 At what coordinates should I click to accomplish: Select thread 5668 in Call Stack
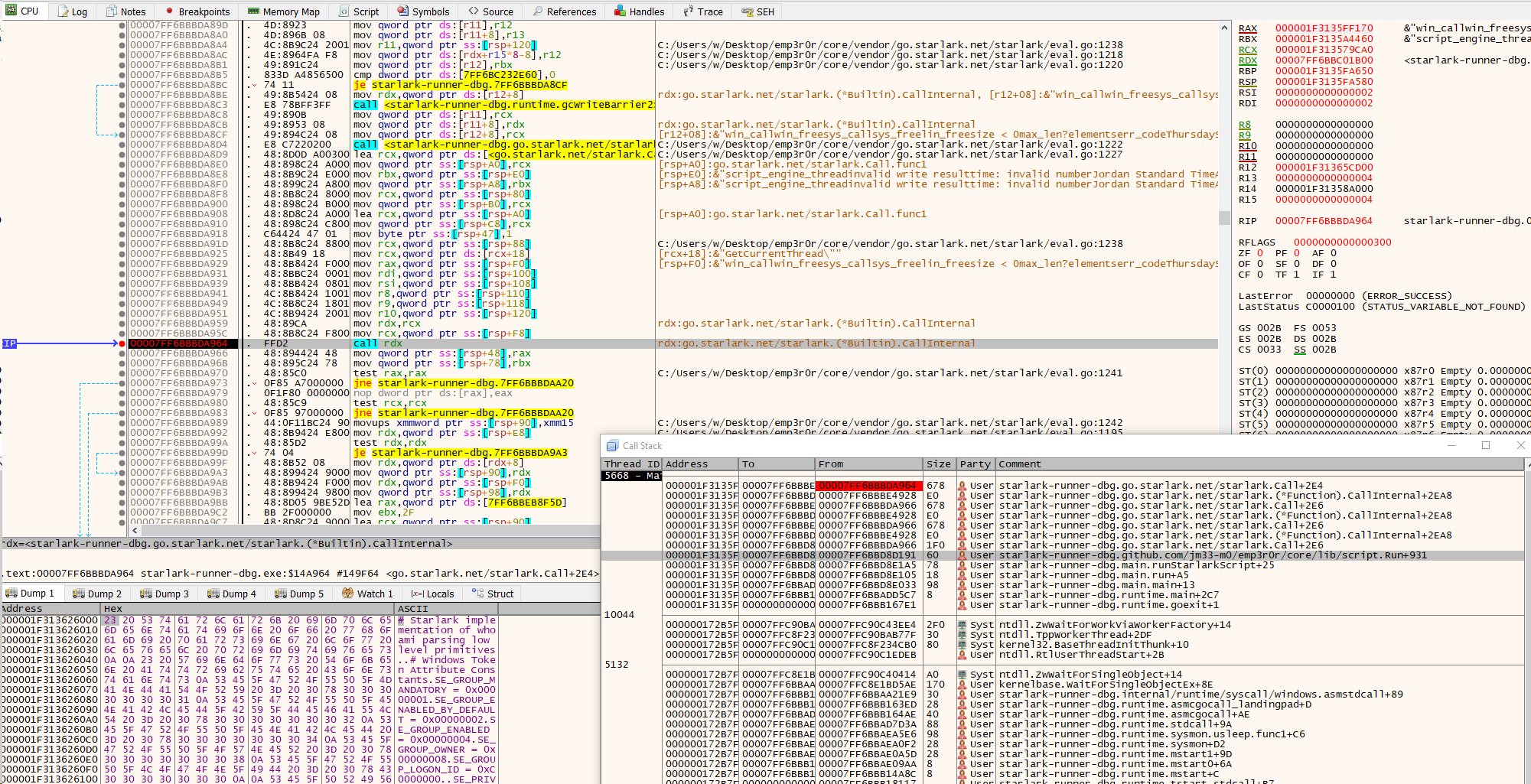tap(632, 476)
